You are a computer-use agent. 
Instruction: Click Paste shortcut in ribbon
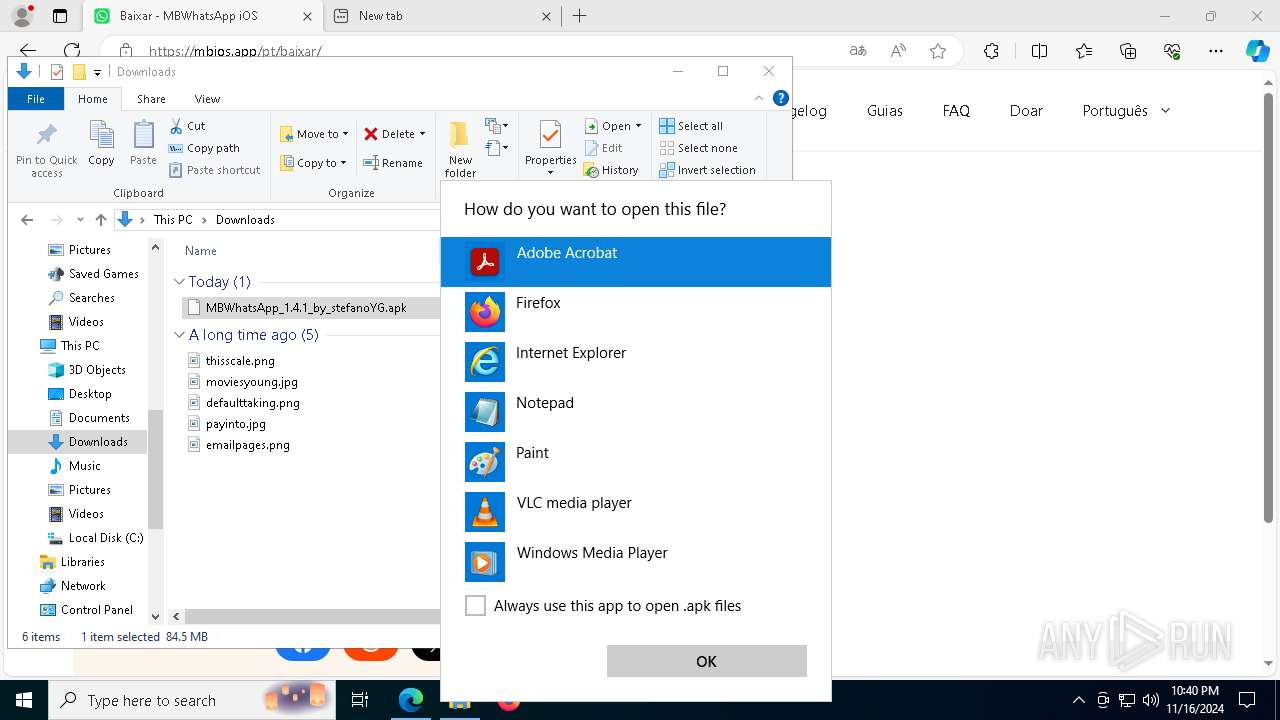click(x=215, y=170)
